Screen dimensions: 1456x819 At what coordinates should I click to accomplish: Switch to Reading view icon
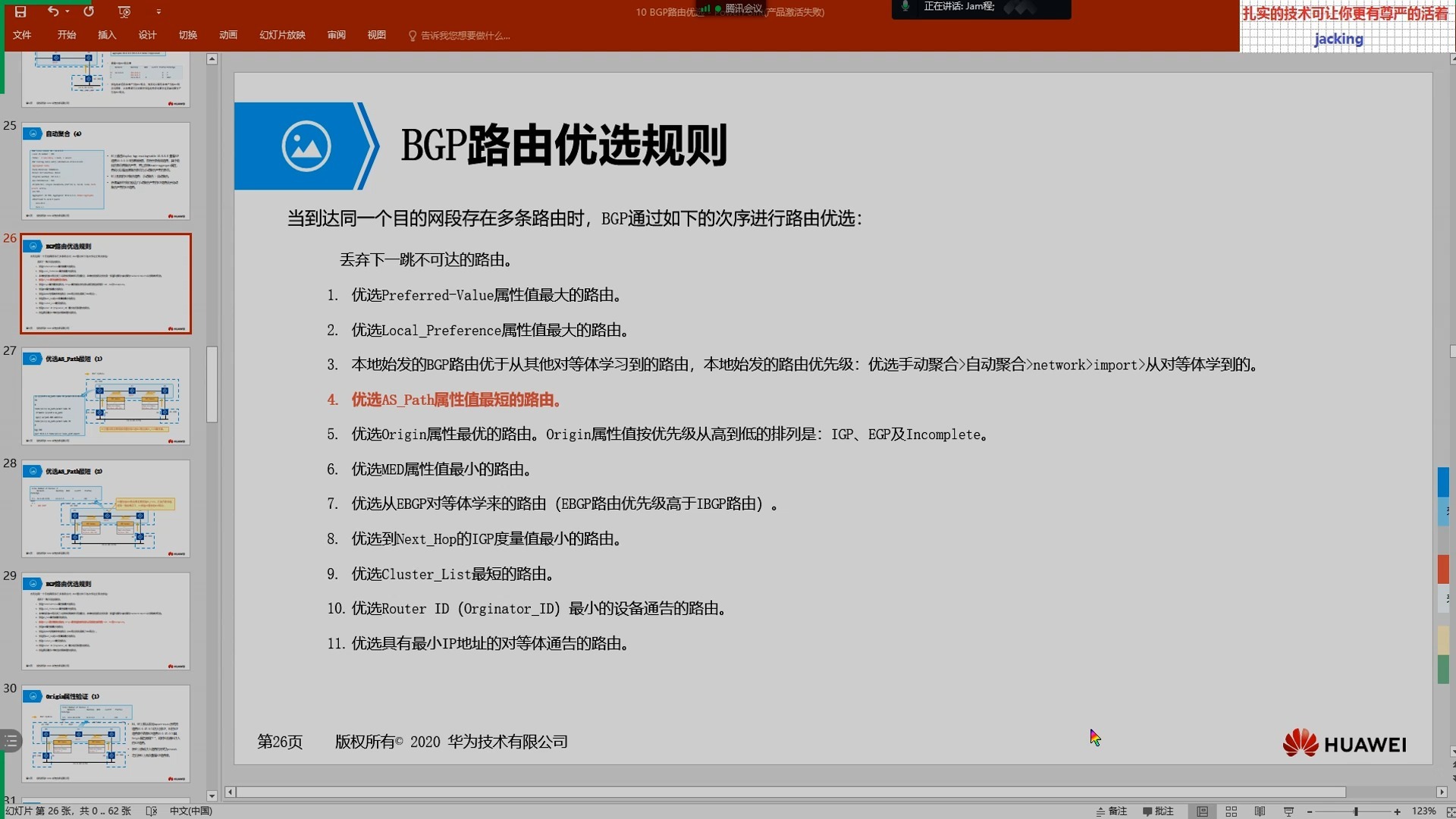[x=1260, y=811]
